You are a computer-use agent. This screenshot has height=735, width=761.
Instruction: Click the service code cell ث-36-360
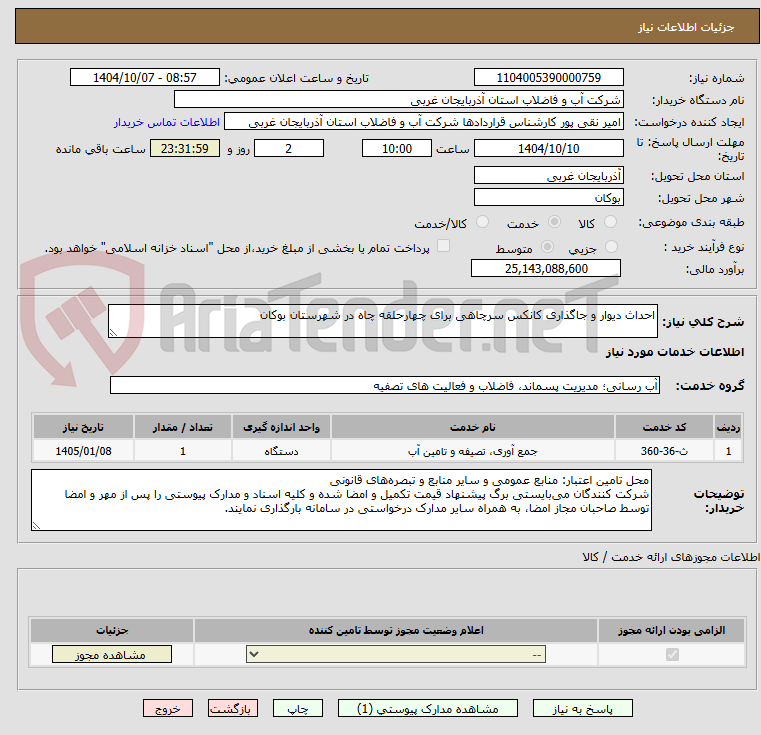pyautogui.click(x=664, y=451)
